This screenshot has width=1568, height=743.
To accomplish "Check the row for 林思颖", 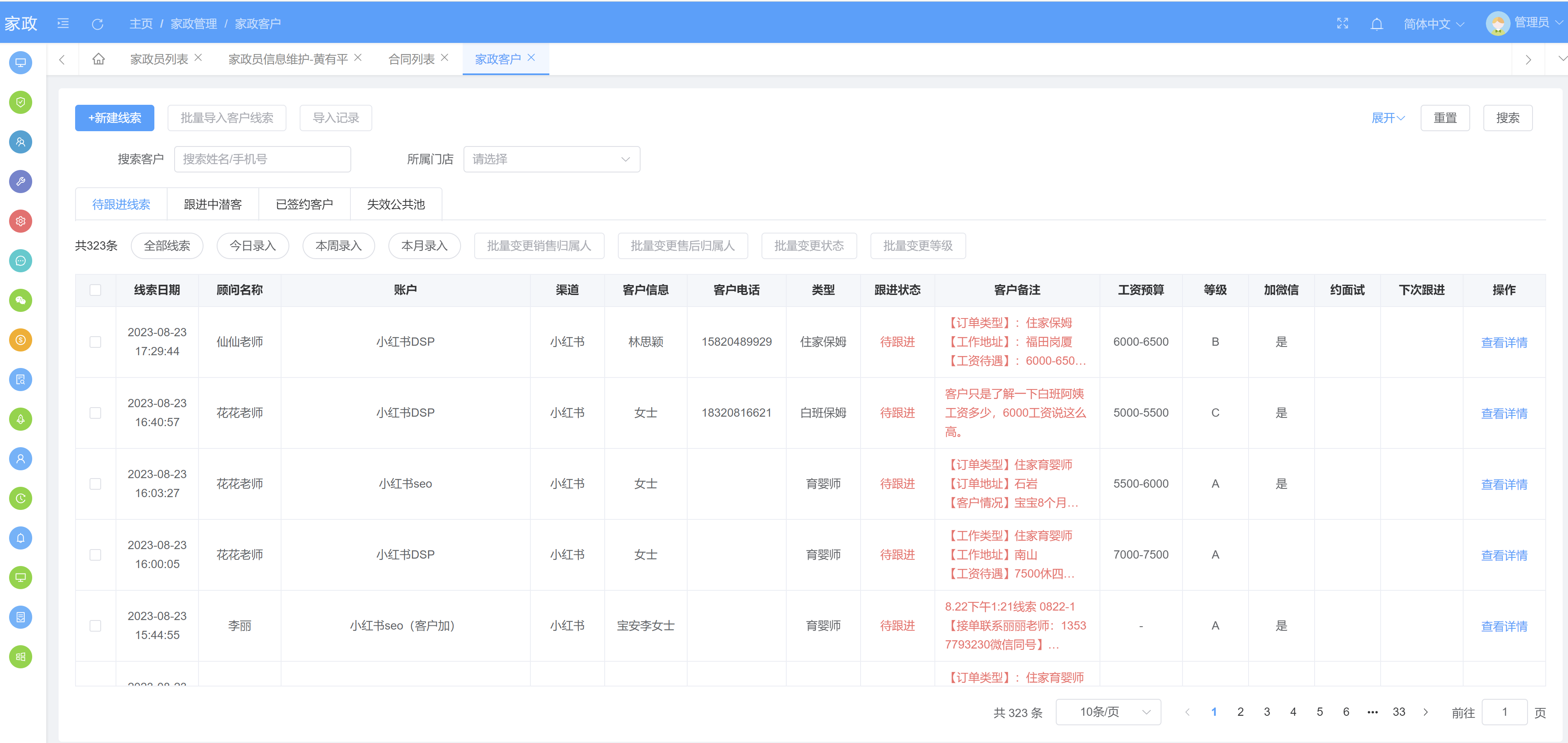I will pos(96,342).
